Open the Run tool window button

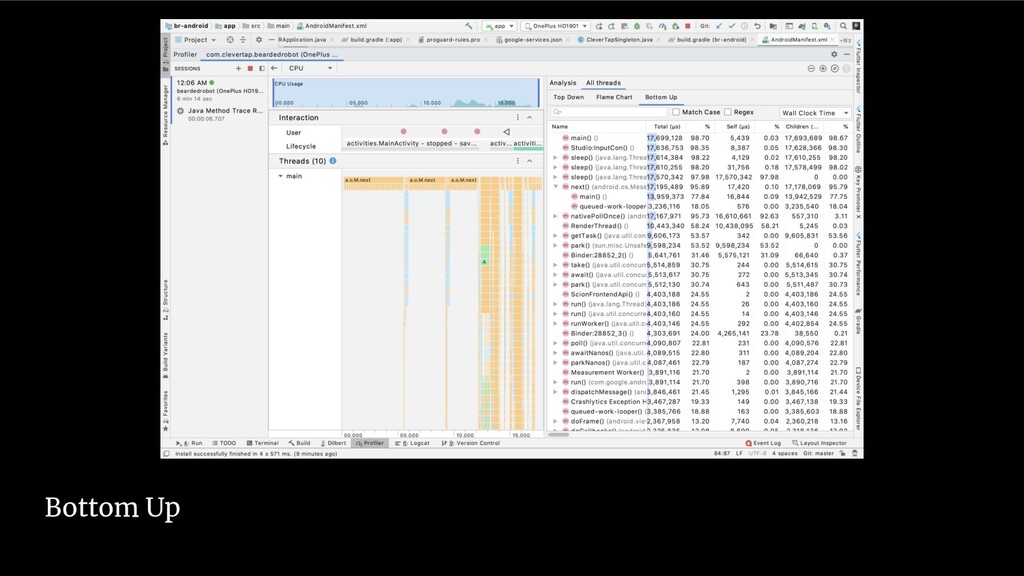(x=189, y=443)
